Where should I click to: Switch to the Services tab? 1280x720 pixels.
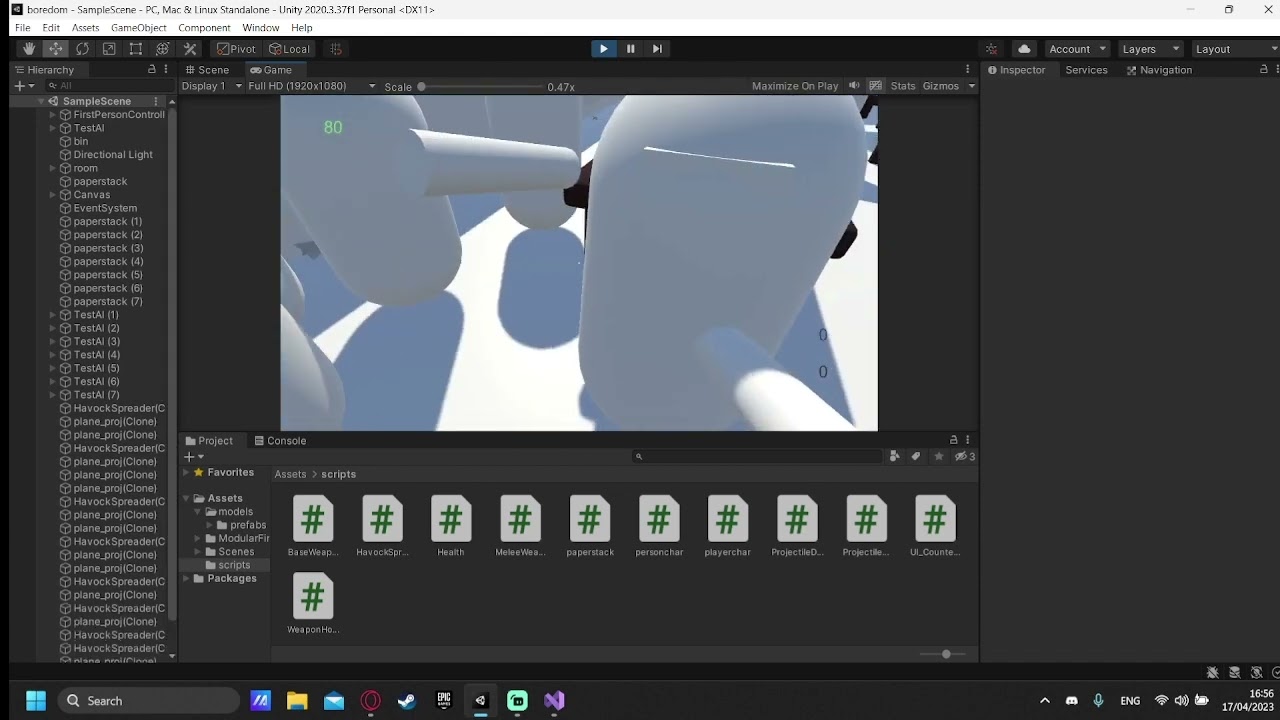click(x=1086, y=70)
